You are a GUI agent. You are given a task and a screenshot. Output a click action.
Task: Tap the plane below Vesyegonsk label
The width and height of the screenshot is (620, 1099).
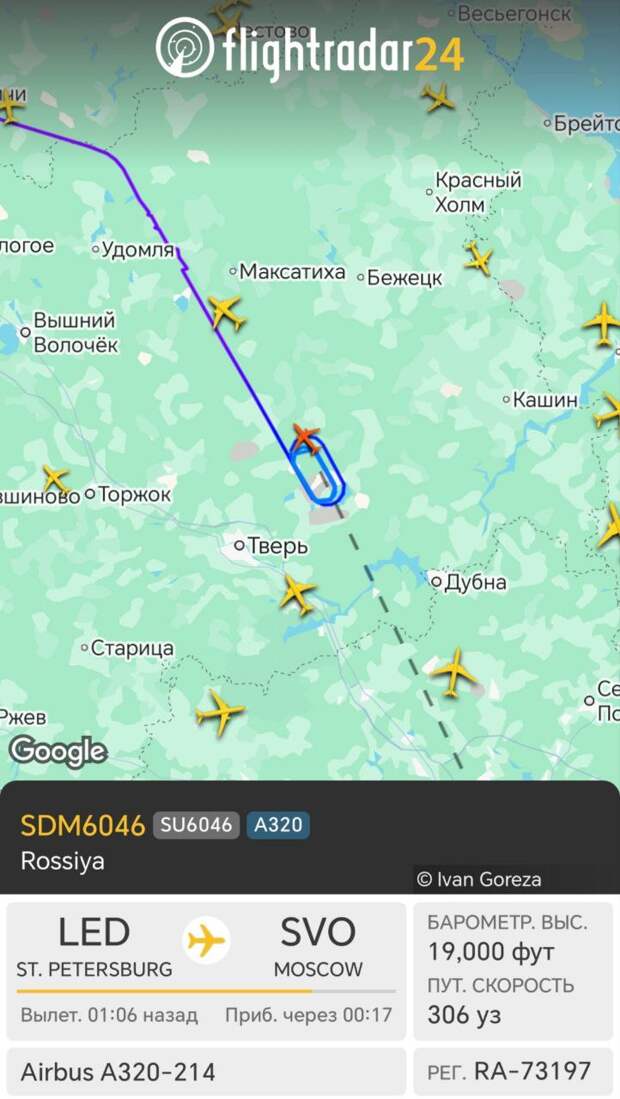[x=439, y=97]
